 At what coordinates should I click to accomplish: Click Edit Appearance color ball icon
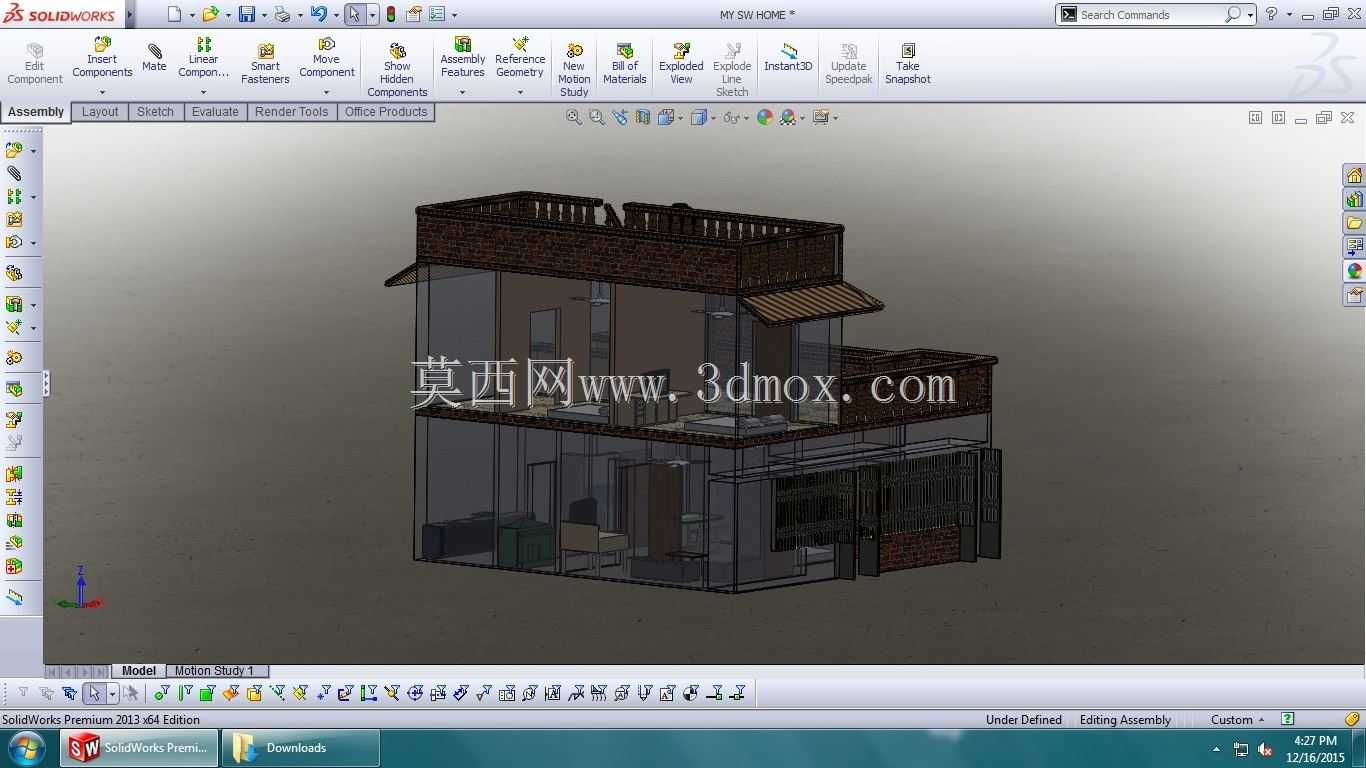coord(765,117)
